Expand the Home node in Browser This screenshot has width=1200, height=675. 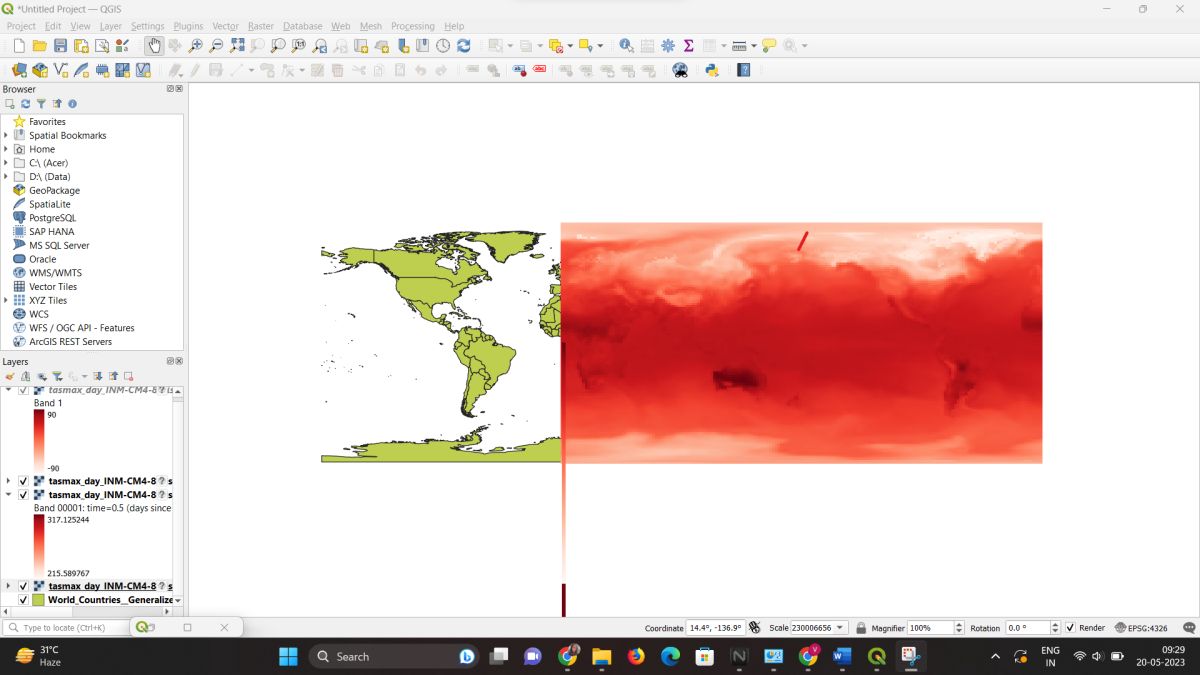click(6, 149)
